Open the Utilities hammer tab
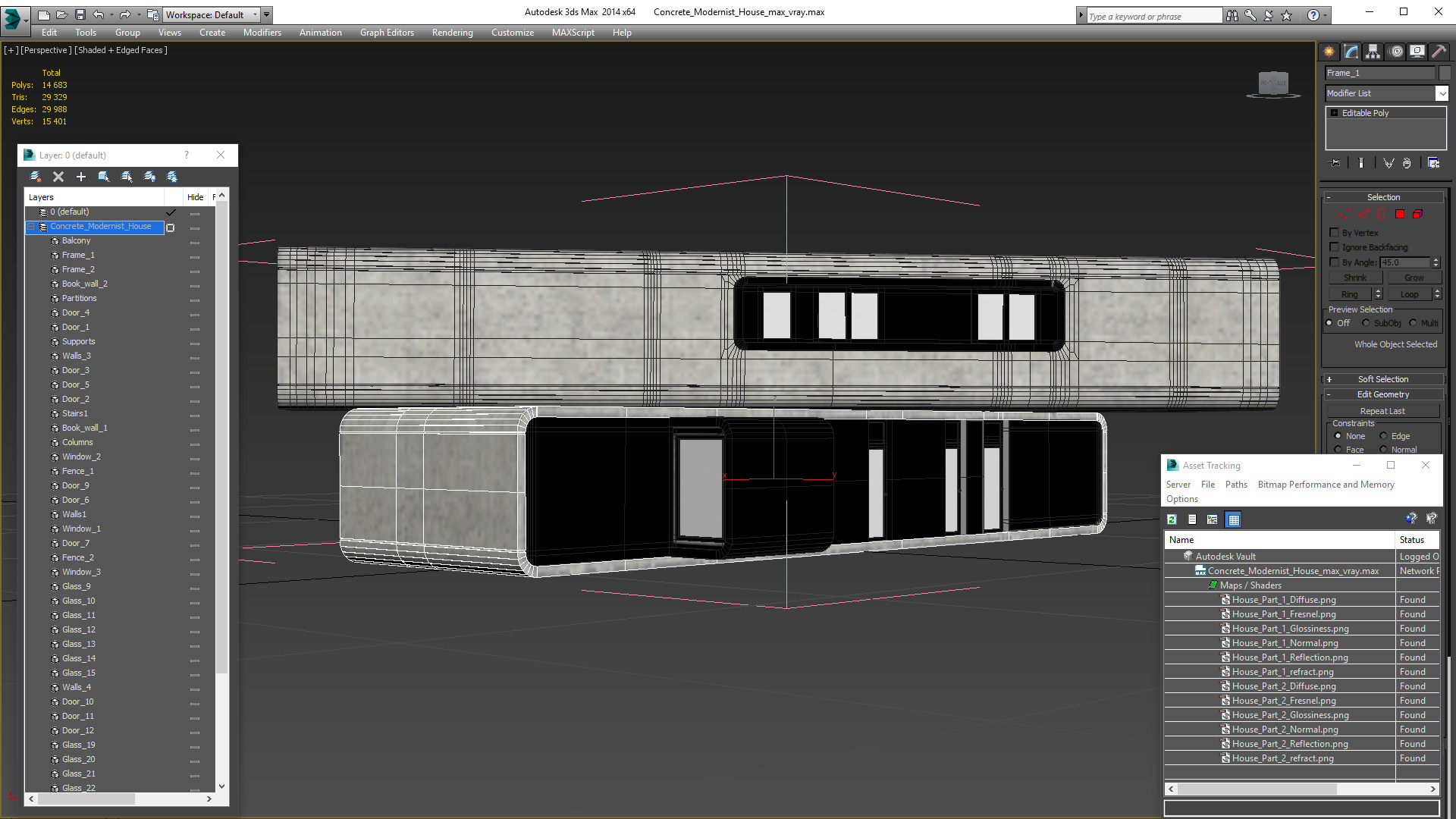The height and width of the screenshot is (819, 1456). tap(1439, 52)
